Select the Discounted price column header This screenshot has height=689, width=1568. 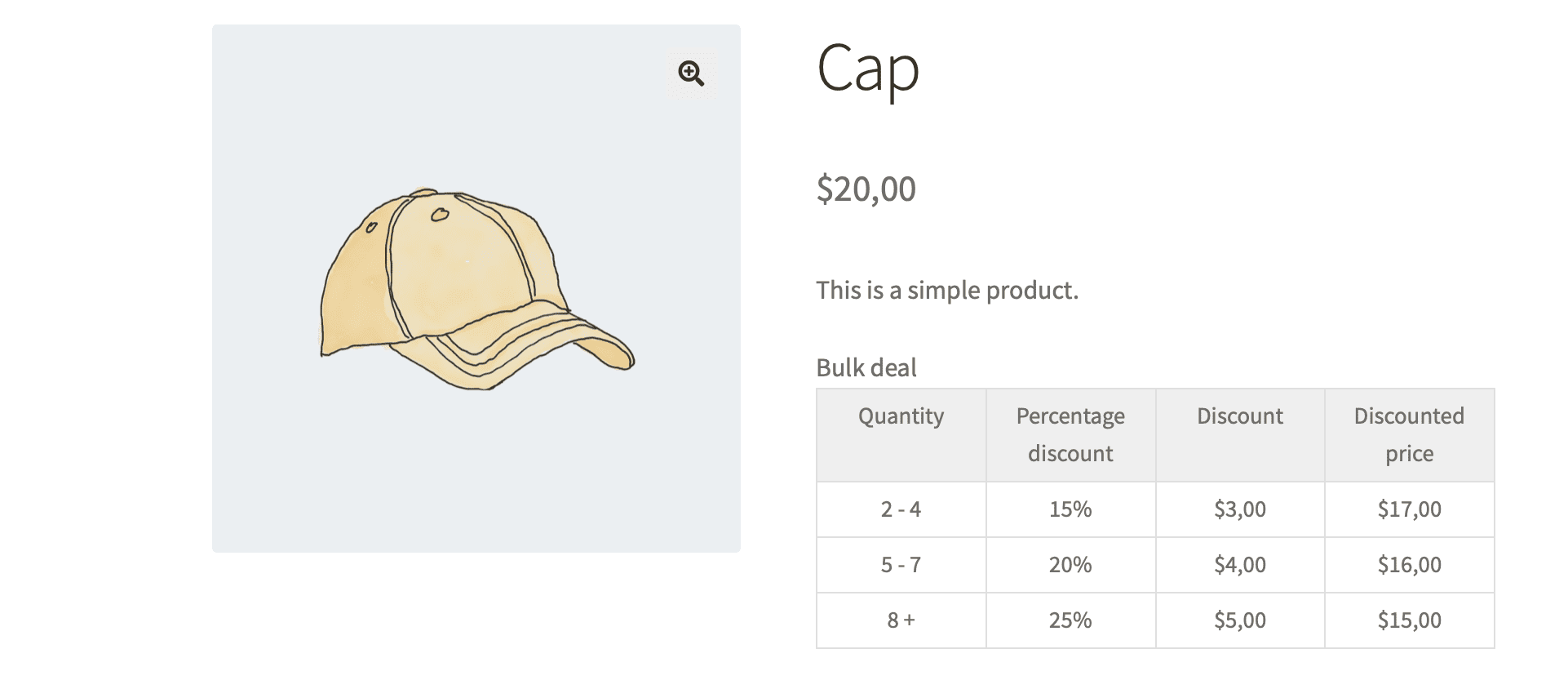tap(1409, 434)
